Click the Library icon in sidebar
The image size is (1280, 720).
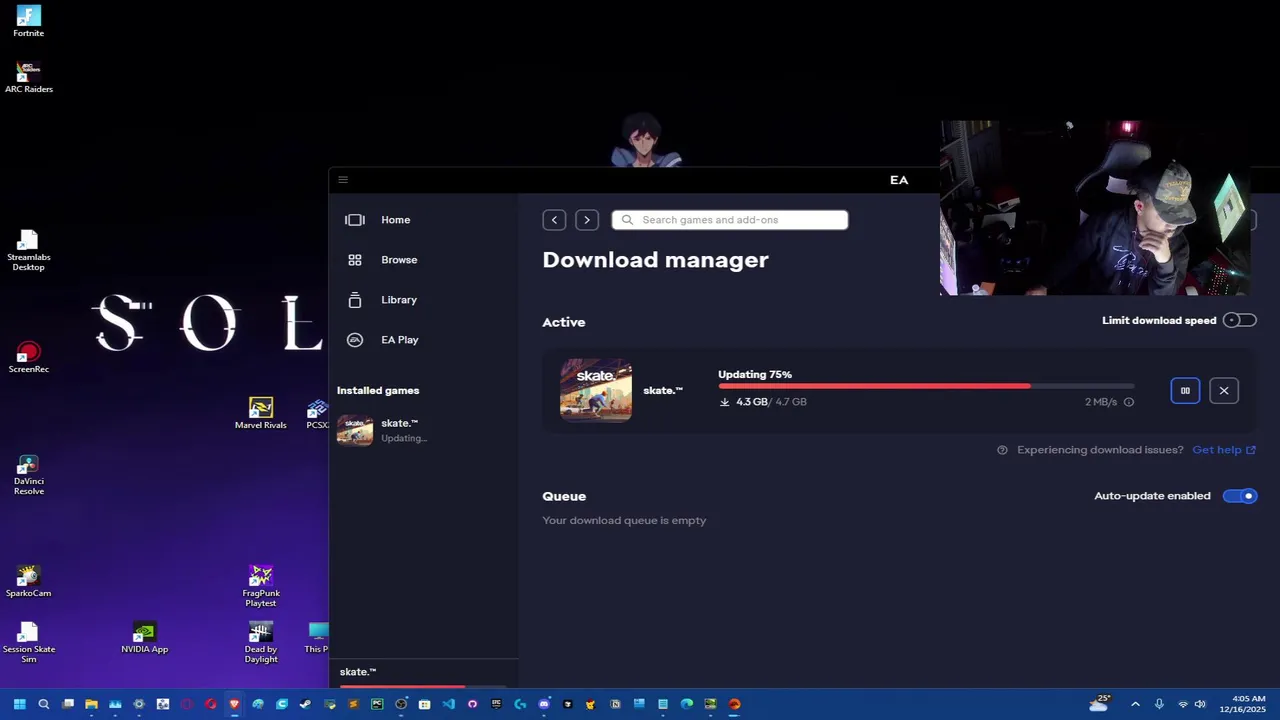point(355,300)
